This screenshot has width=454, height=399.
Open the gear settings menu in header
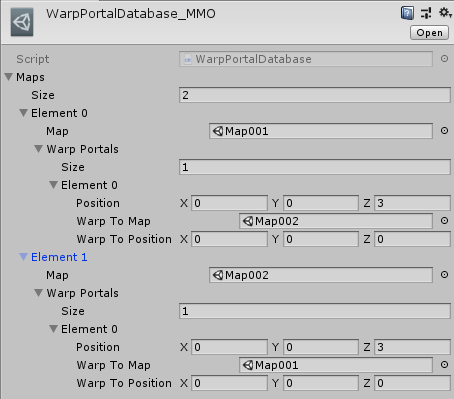445,13
